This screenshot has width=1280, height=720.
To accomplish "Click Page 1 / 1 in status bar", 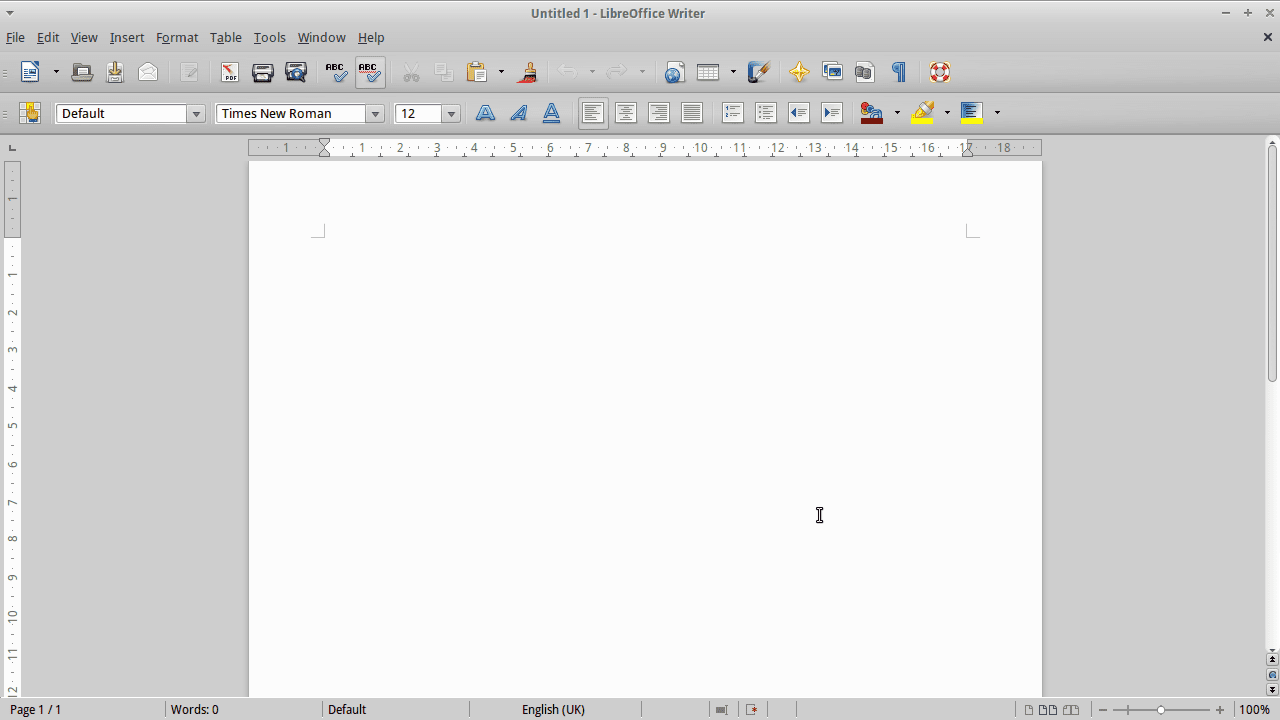I will (x=36, y=709).
